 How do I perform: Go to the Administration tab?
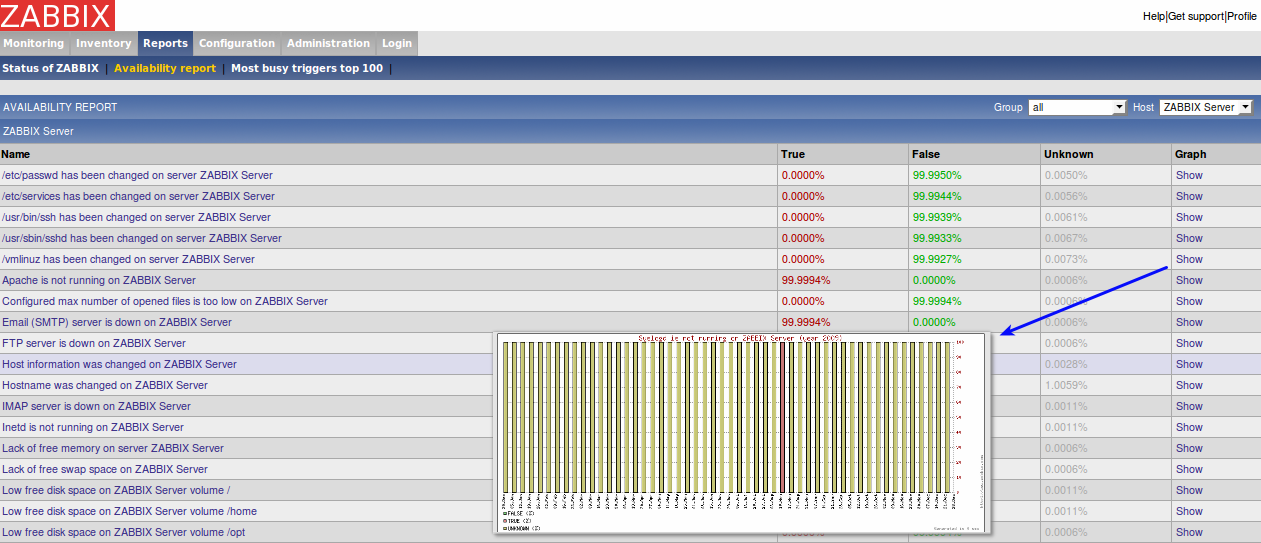pyautogui.click(x=328, y=44)
